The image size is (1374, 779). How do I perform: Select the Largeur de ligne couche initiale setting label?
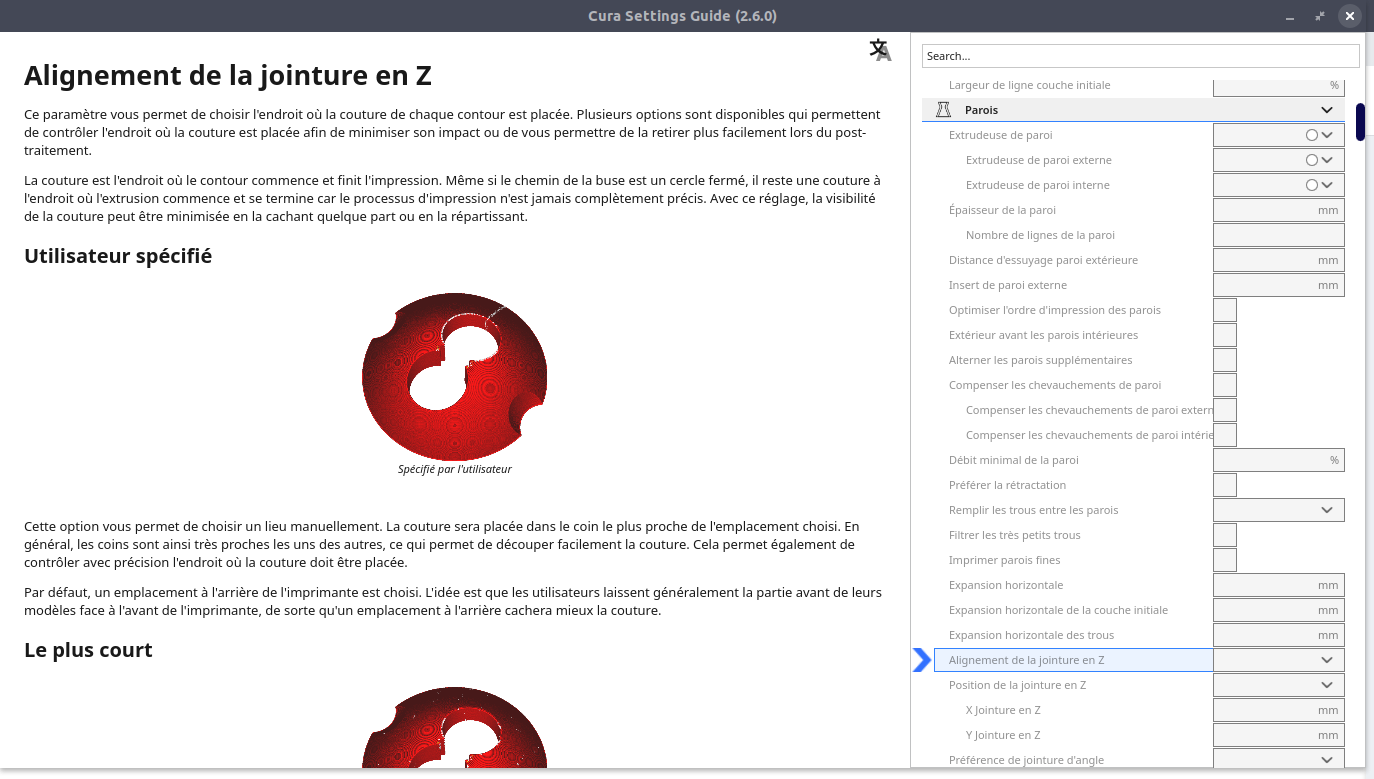tap(1029, 86)
